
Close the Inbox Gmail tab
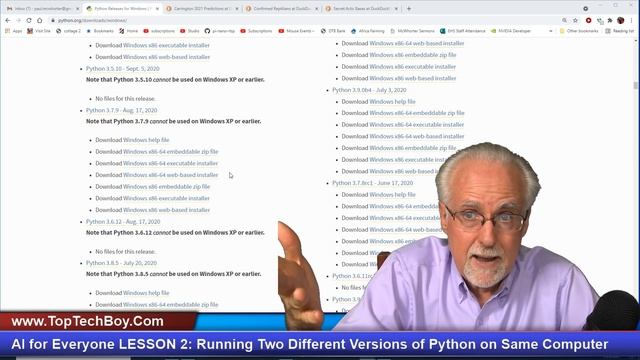(77, 9)
